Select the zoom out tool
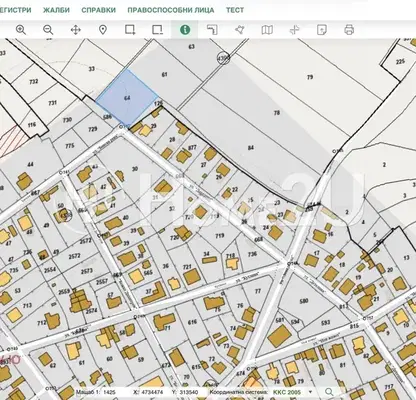This screenshot has width=416, height=400. (48, 30)
